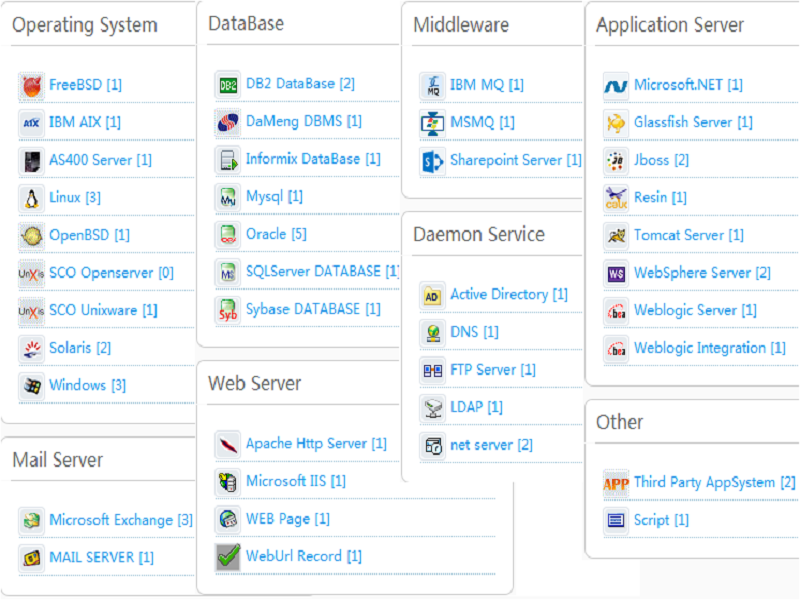Go to Microsoft Exchange [3] link

(121, 520)
